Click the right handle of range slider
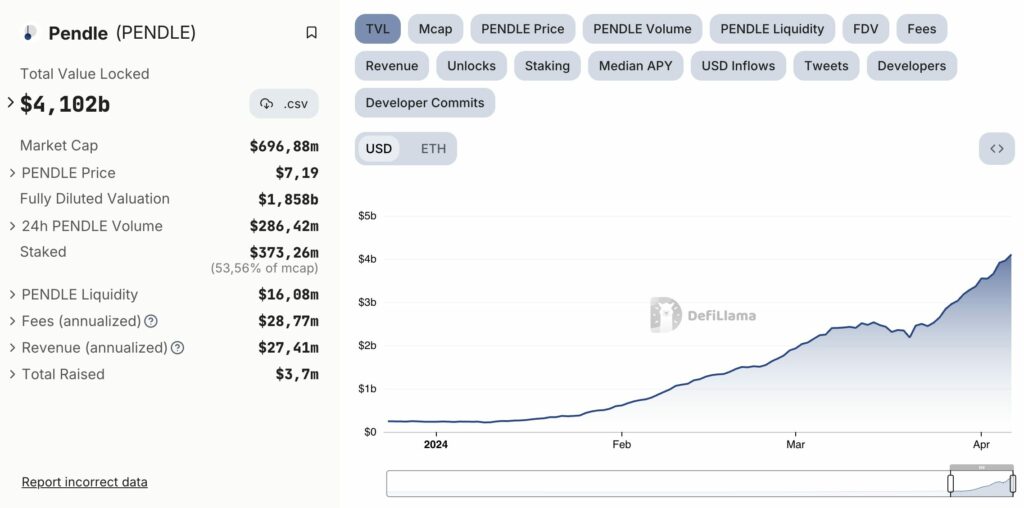The image size is (1024, 508). pos(1013,484)
